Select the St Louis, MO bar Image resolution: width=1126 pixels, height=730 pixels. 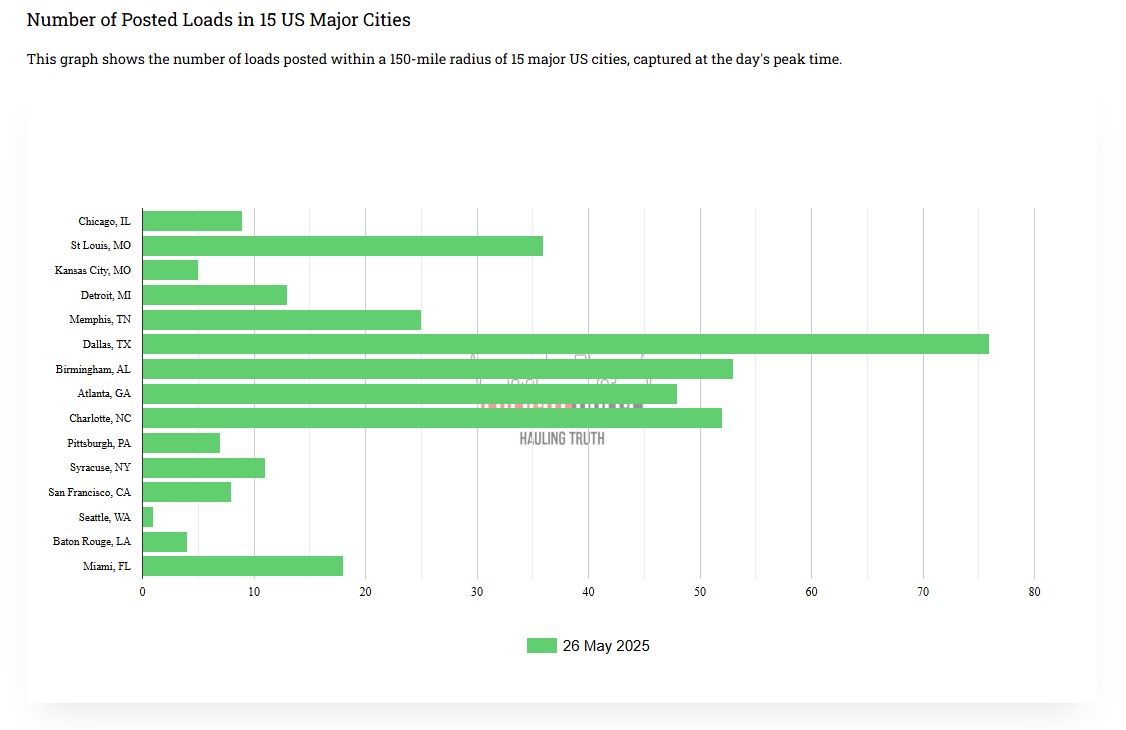tap(342, 246)
